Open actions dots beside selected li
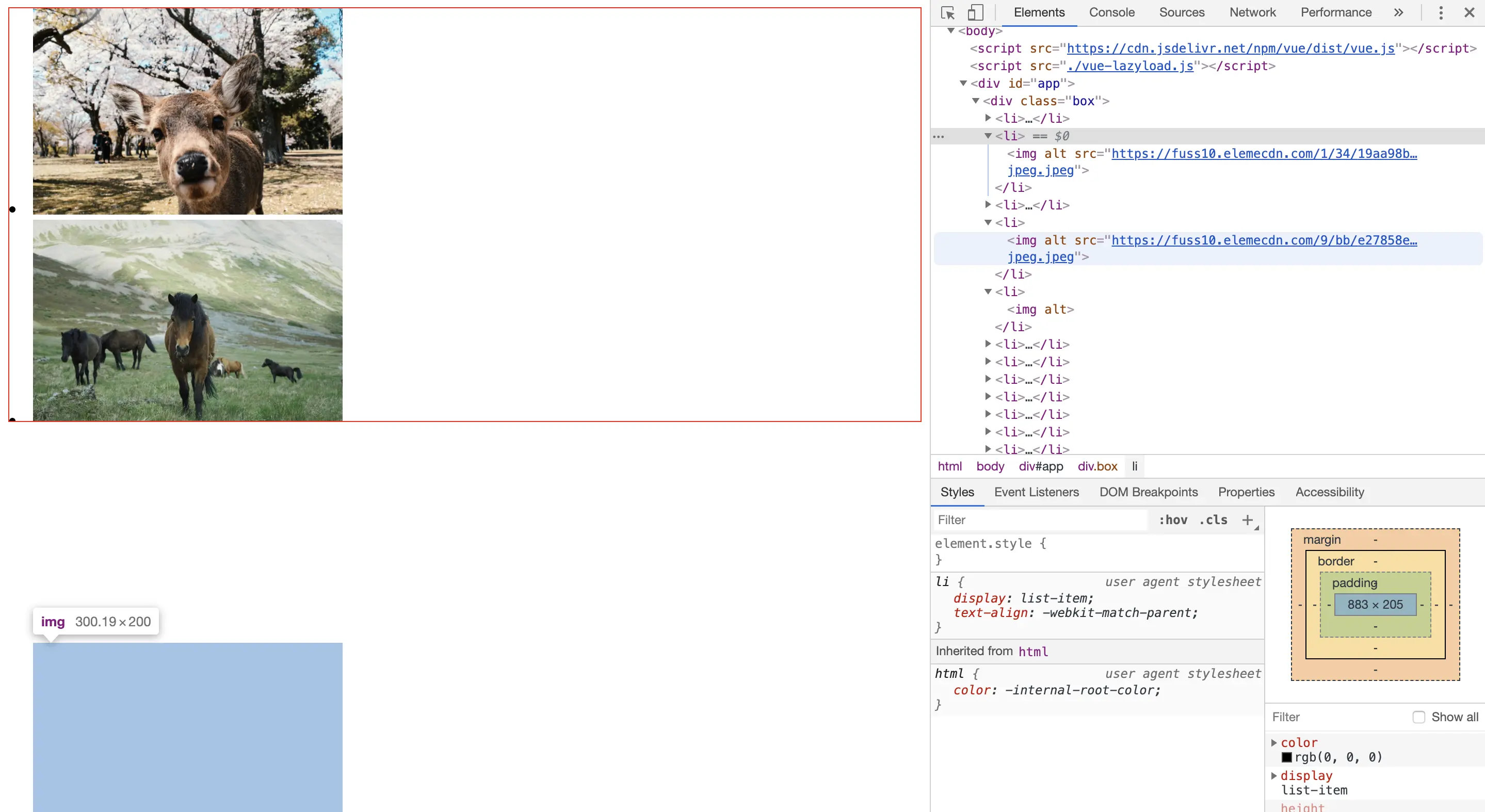 tap(939, 137)
